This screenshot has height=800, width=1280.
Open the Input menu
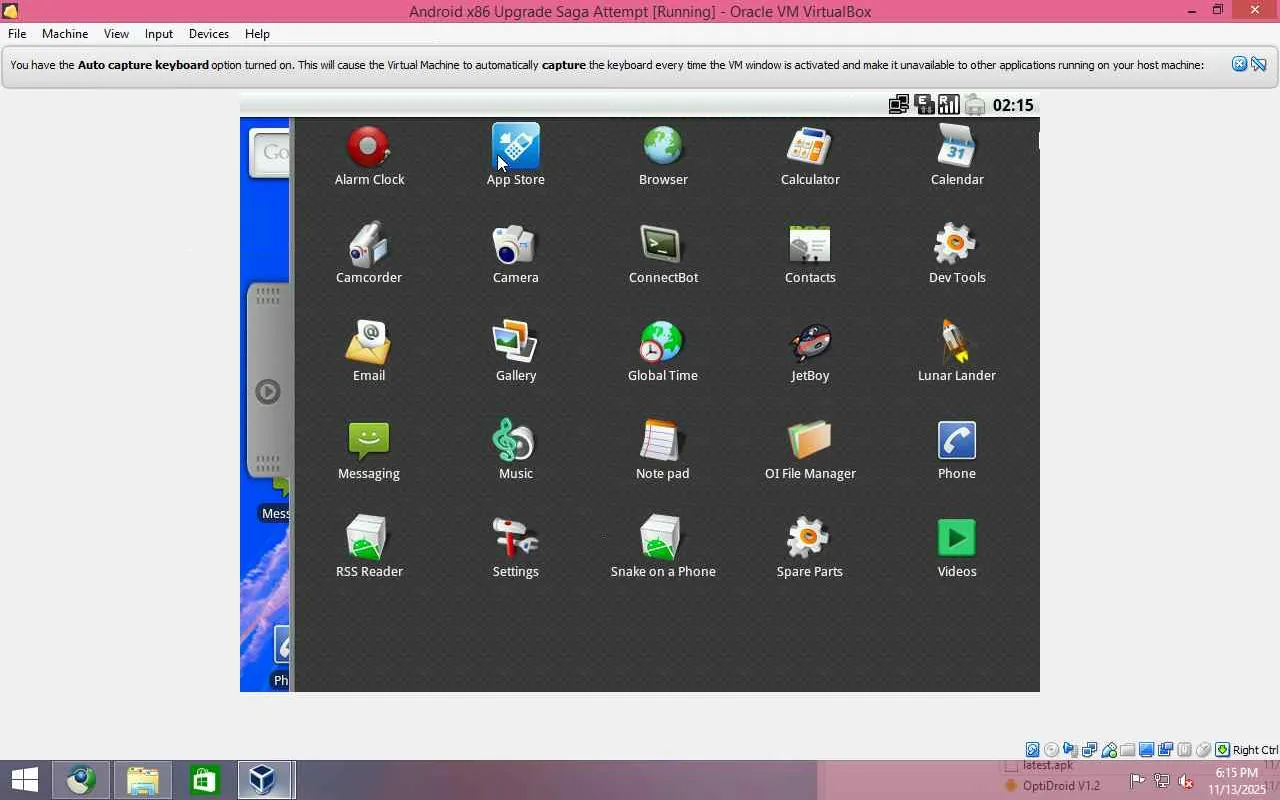click(x=159, y=34)
